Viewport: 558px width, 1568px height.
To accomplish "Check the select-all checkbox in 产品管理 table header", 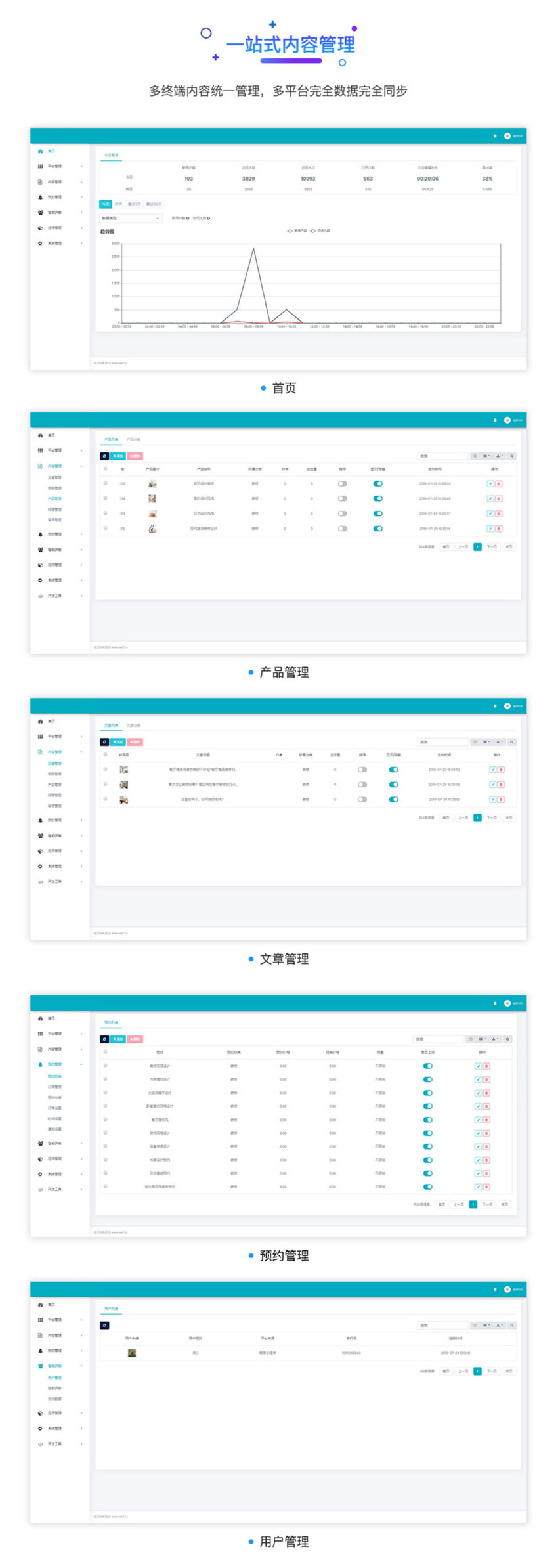I will (x=105, y=469).
